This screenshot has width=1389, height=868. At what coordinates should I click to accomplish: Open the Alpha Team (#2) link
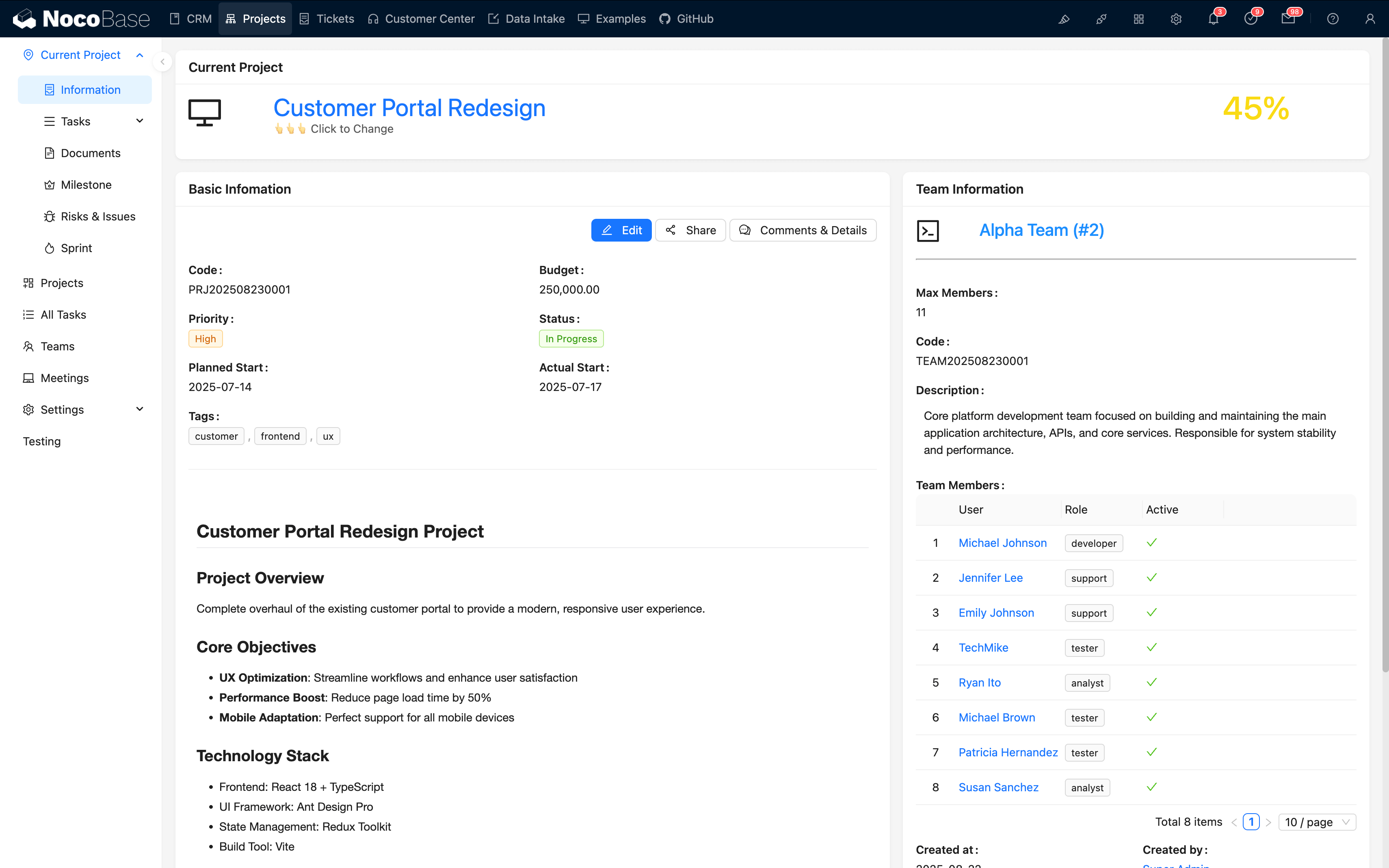[1042, 230]
